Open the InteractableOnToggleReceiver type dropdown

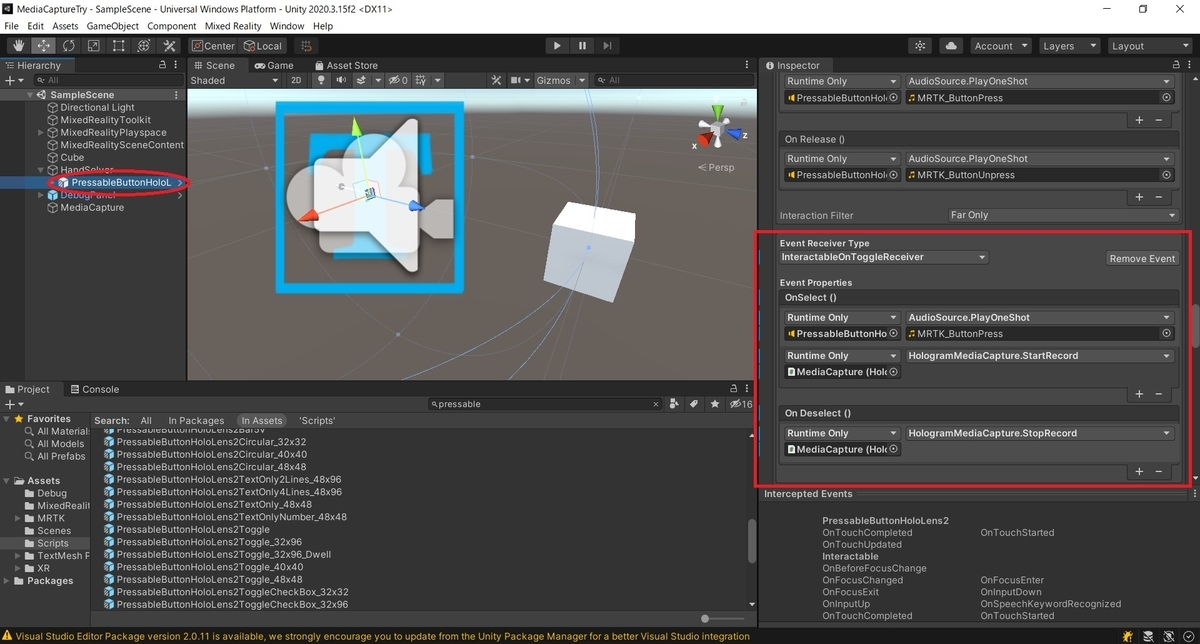884,257
